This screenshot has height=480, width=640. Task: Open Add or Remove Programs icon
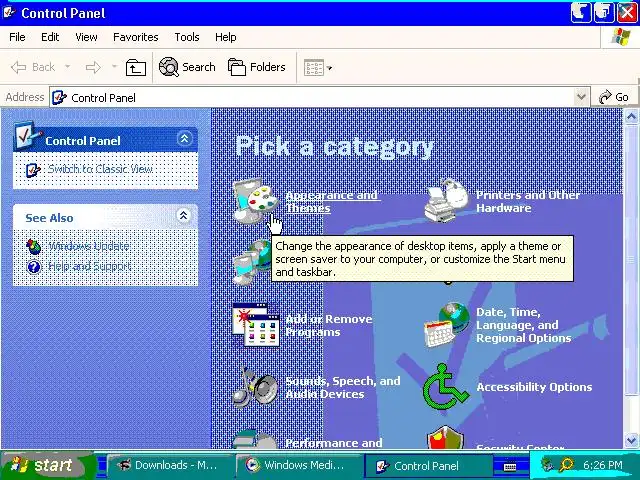(256, 325)
